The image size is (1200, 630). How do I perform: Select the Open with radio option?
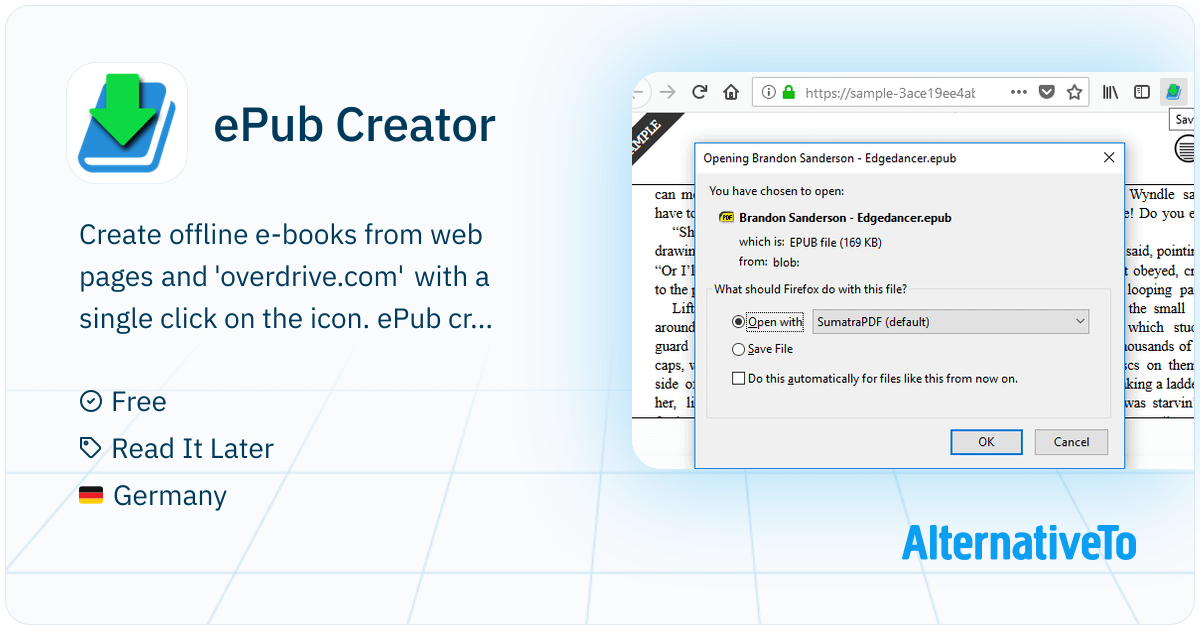pyautogui.click(x=738, y=322)
